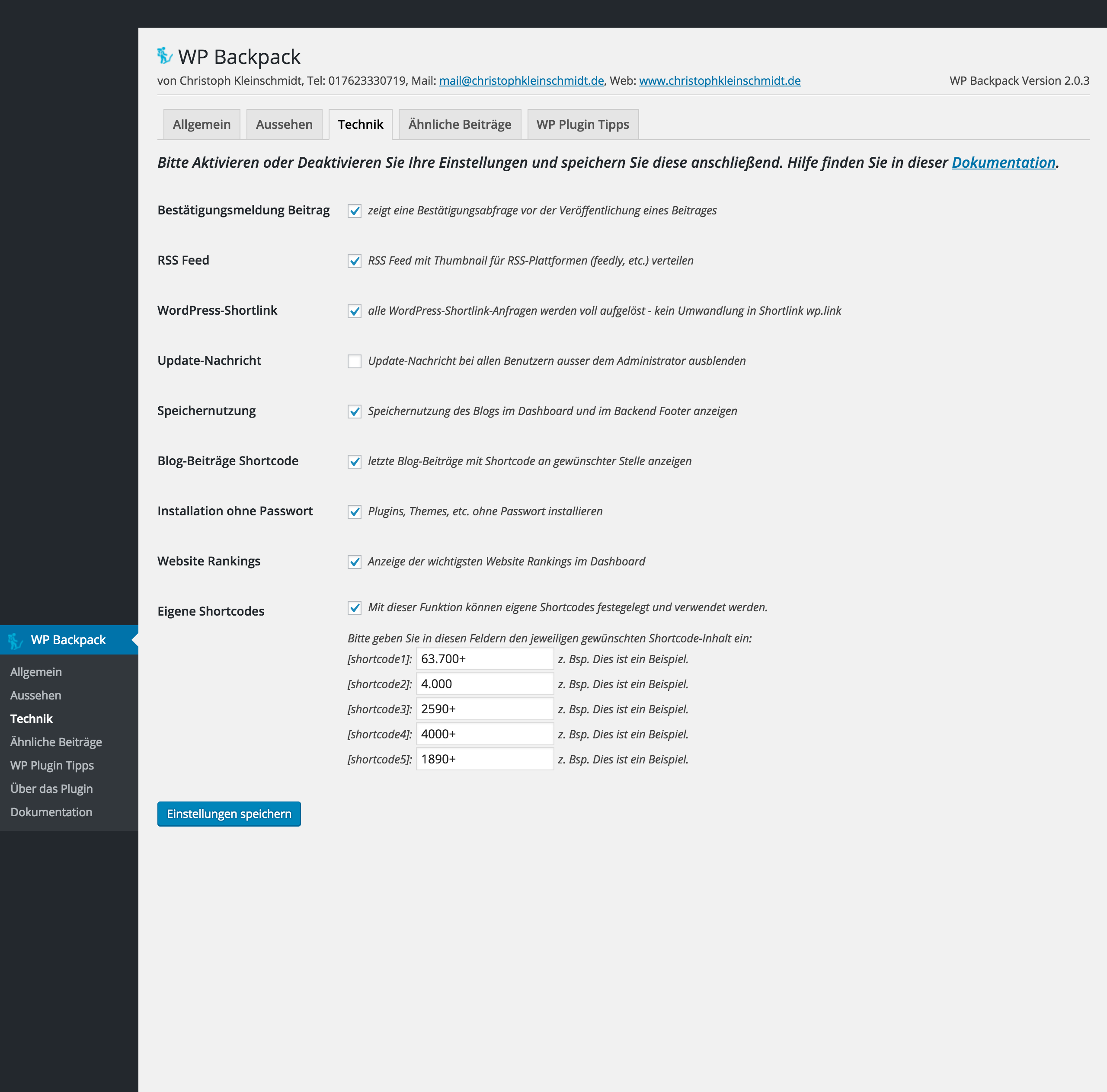Toggle the RSS Feed checkbox
1107x1092 pixels.
coord(355,261)
